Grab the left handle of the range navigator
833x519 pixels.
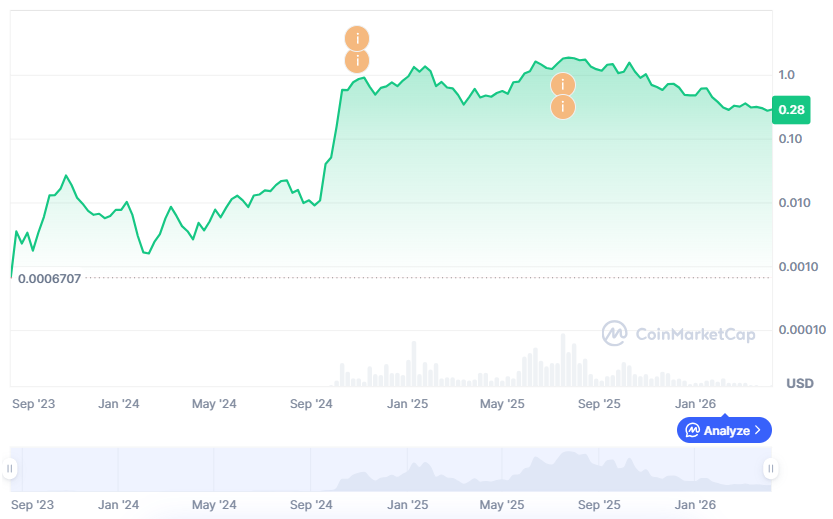10,468
